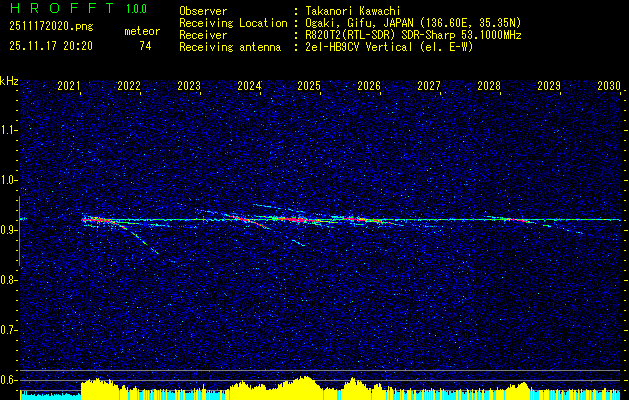Click the 0.6 frequency axis label

pos(7,380)
